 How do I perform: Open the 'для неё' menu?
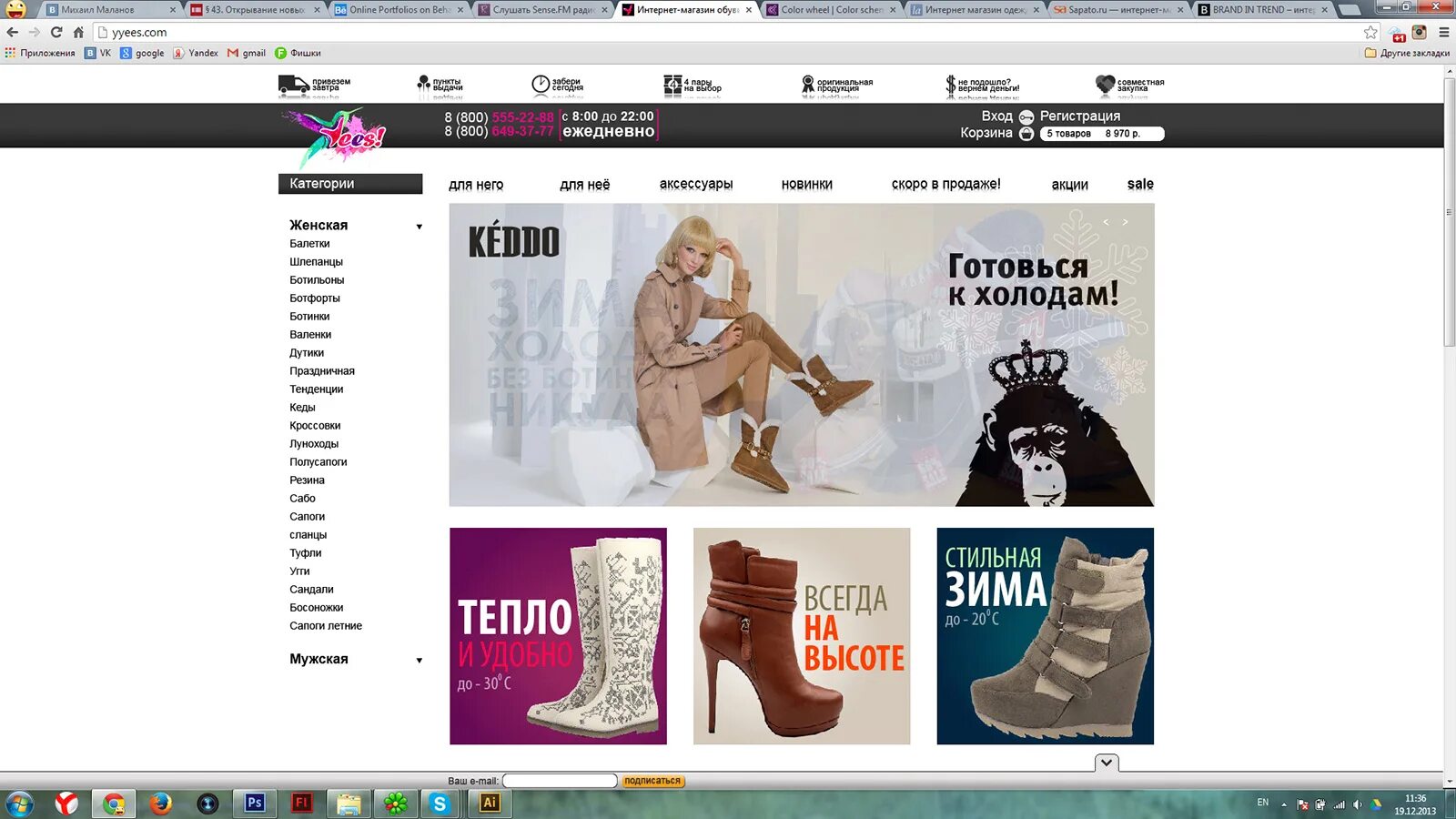[x=585, y=185]
